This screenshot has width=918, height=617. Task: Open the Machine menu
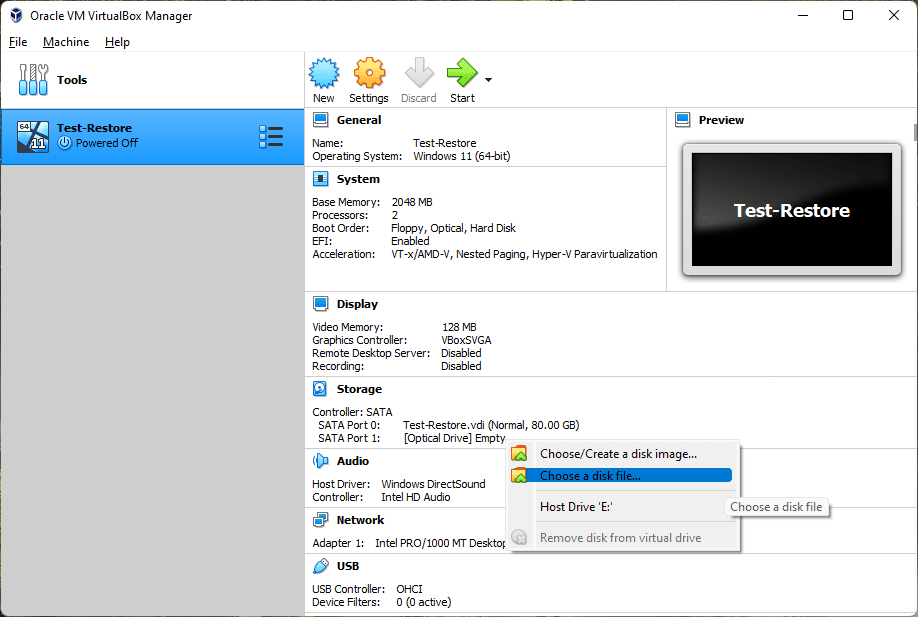coord(66,42)
